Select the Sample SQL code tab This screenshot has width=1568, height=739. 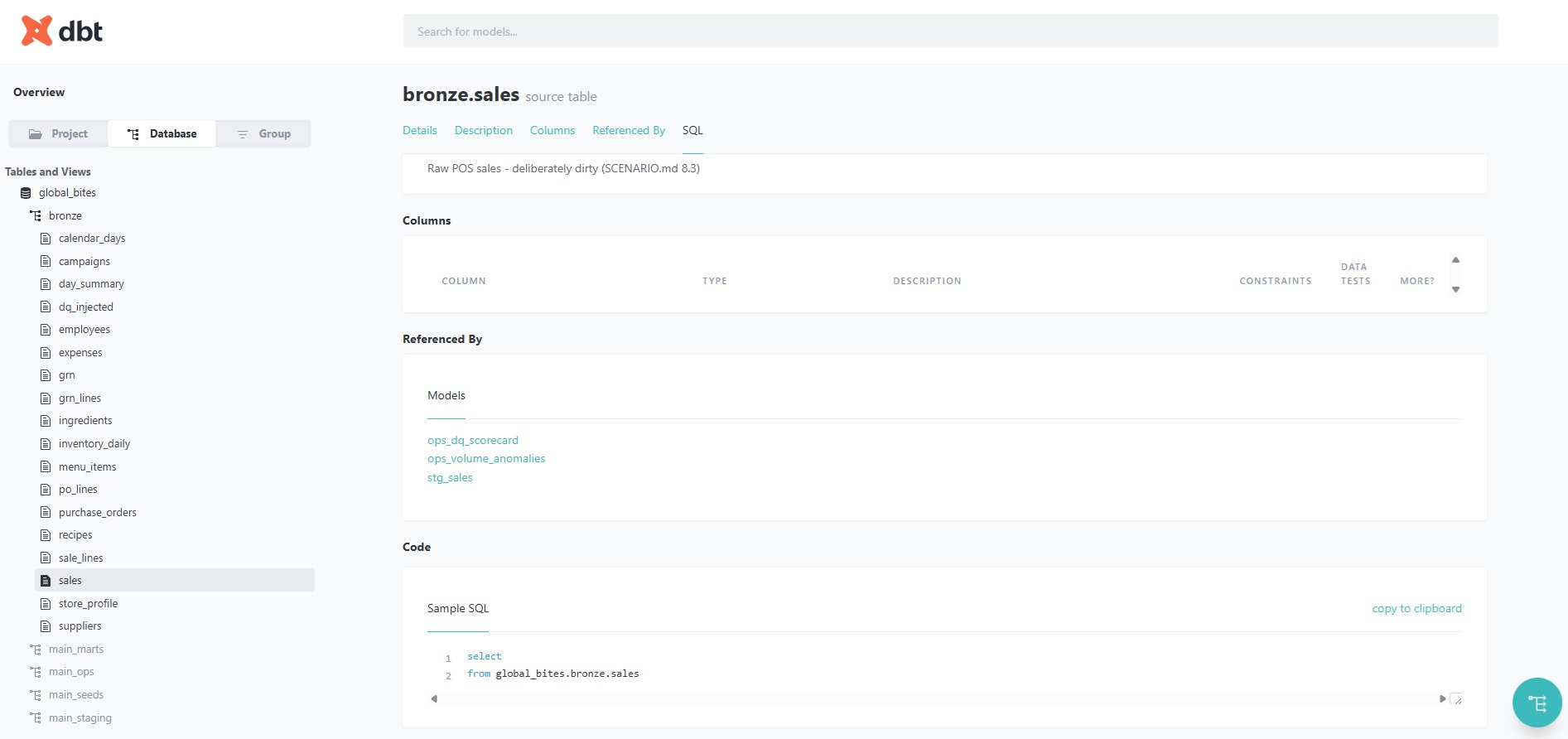click(458, 609)
